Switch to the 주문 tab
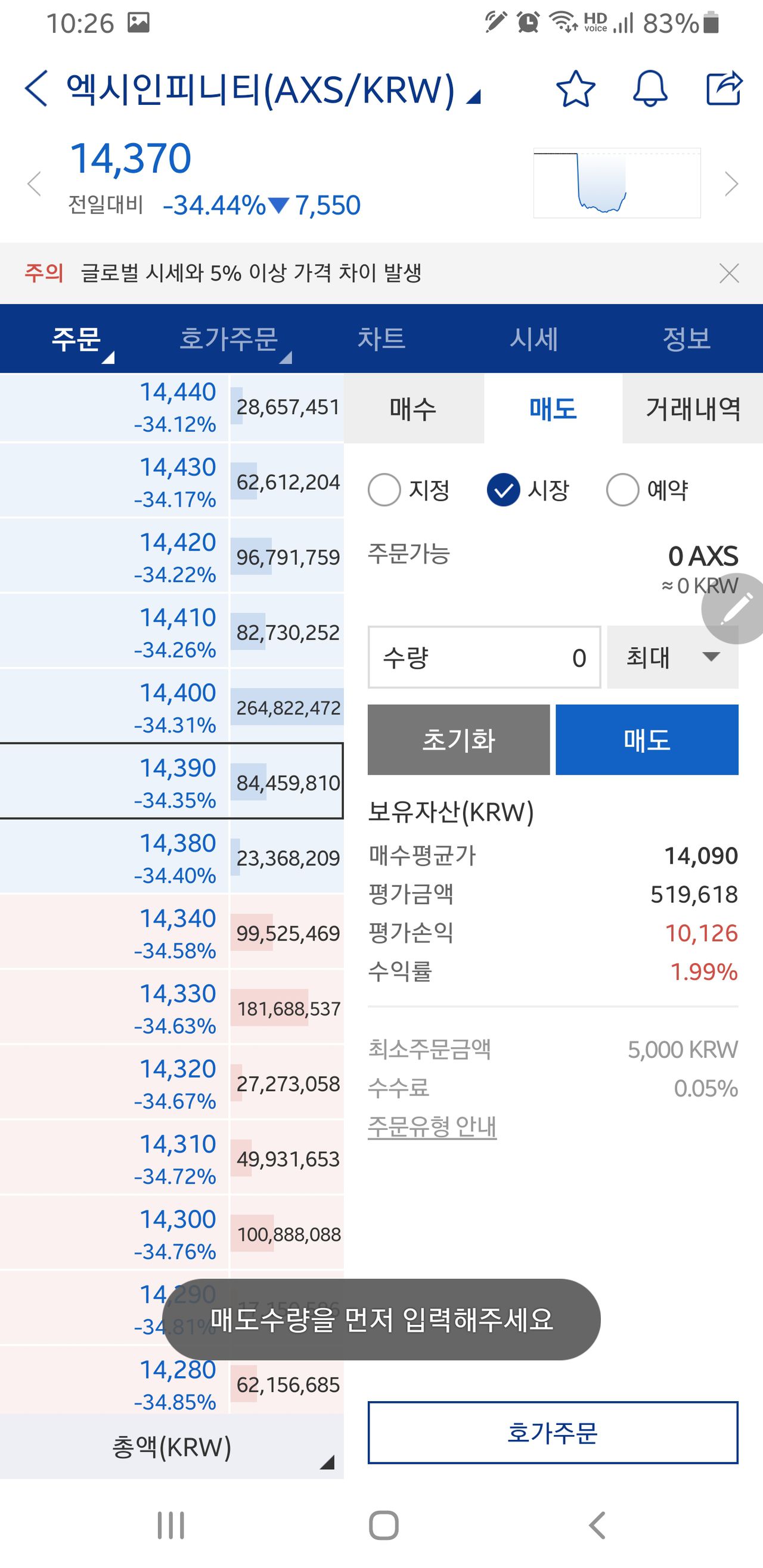The image size is (763, 1568). [x=76, y=339]
